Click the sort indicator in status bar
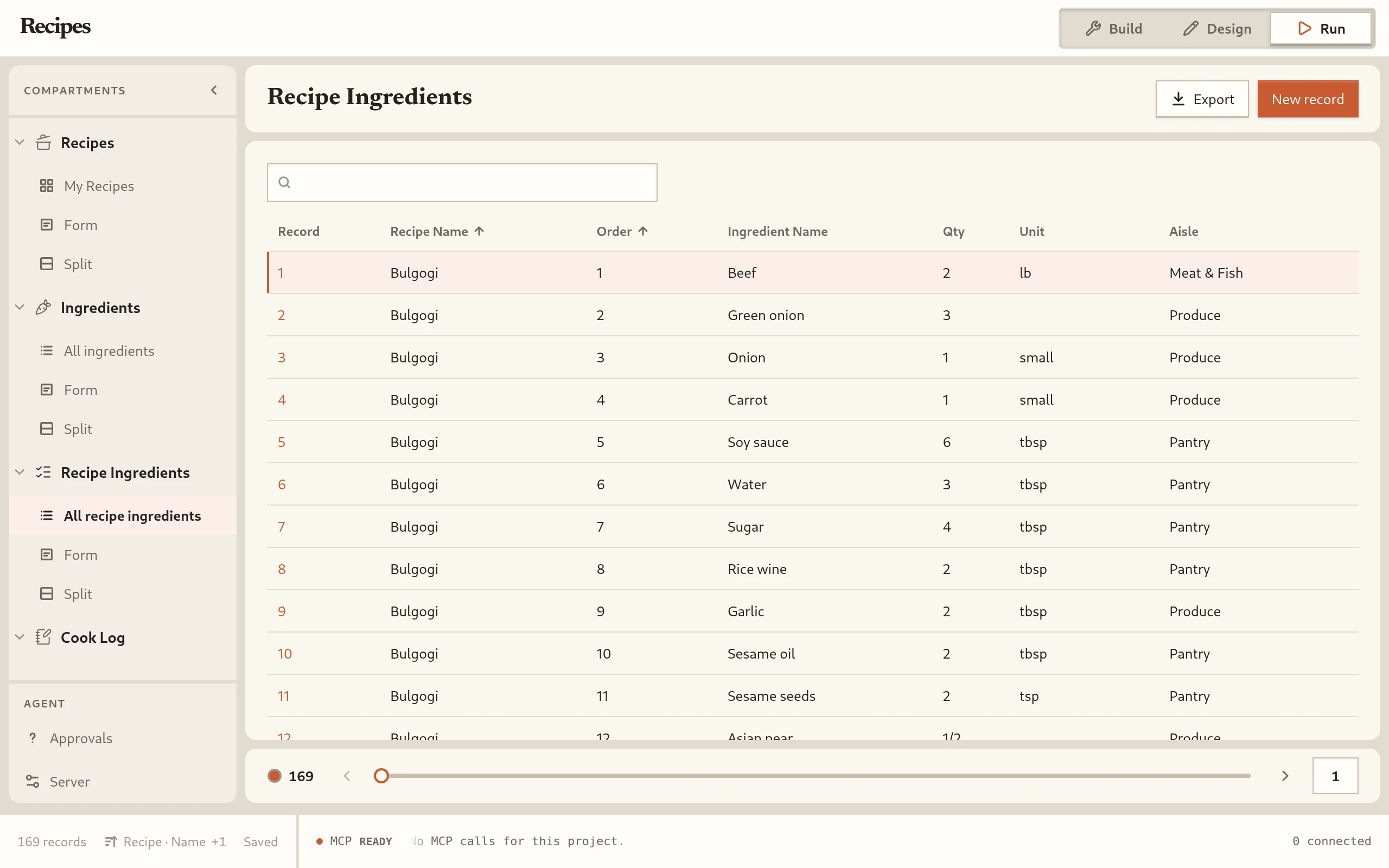 pyautogui.click(x=165, y=841)
